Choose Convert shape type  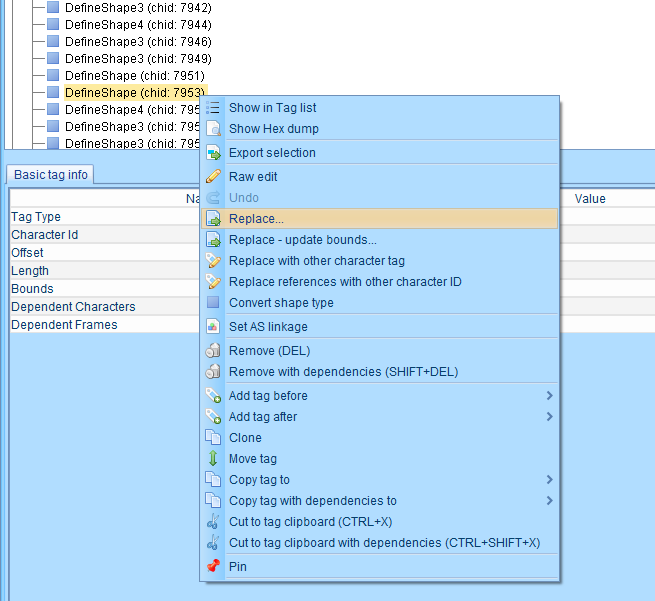pos(281,303)
